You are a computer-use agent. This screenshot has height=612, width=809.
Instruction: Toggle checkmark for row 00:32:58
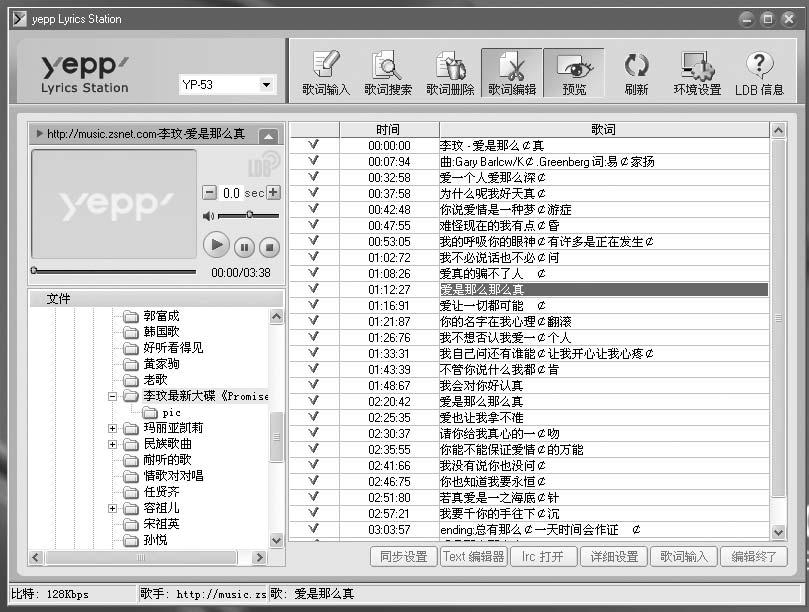pos(313,177)
